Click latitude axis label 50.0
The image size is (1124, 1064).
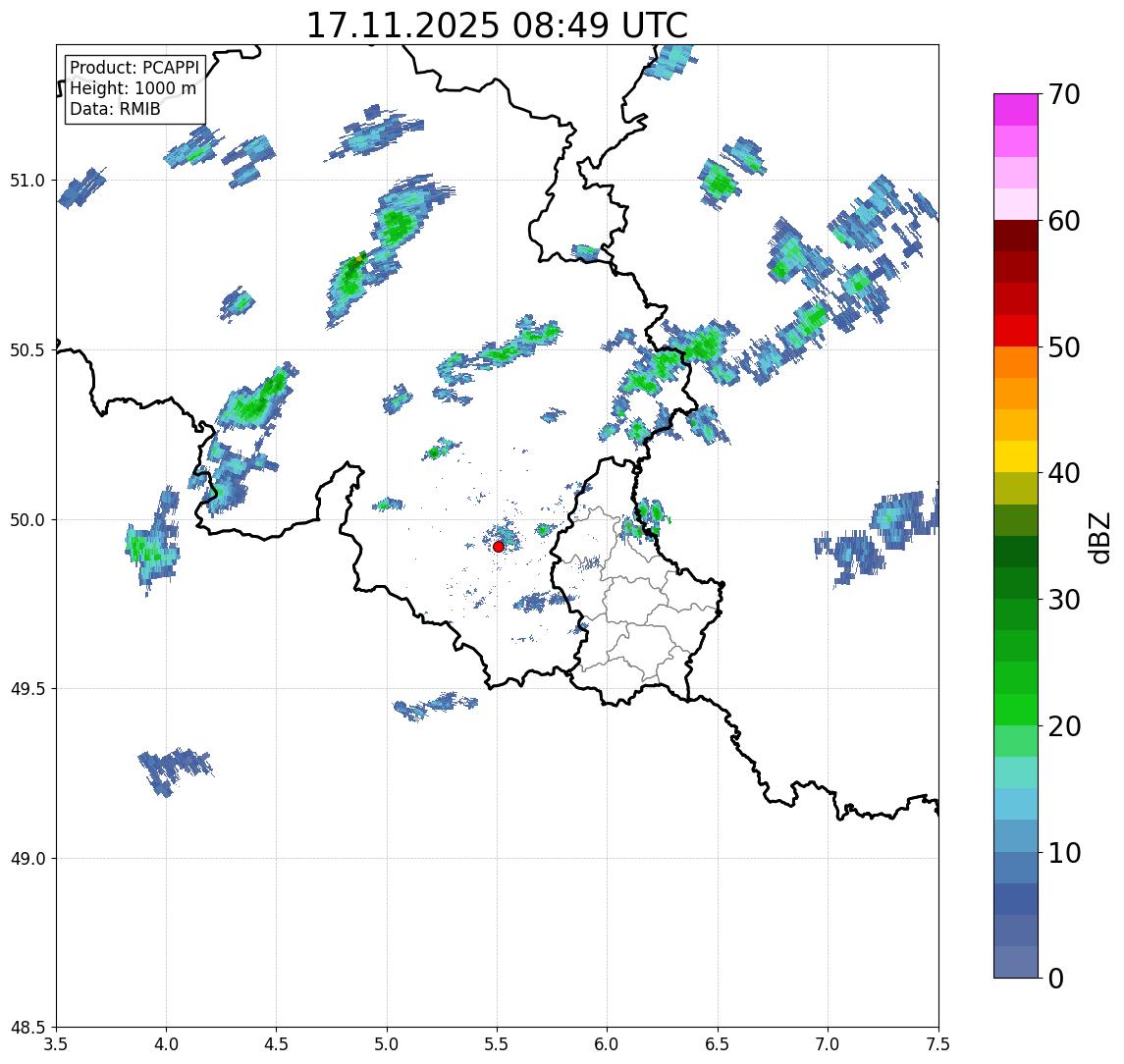27,520
